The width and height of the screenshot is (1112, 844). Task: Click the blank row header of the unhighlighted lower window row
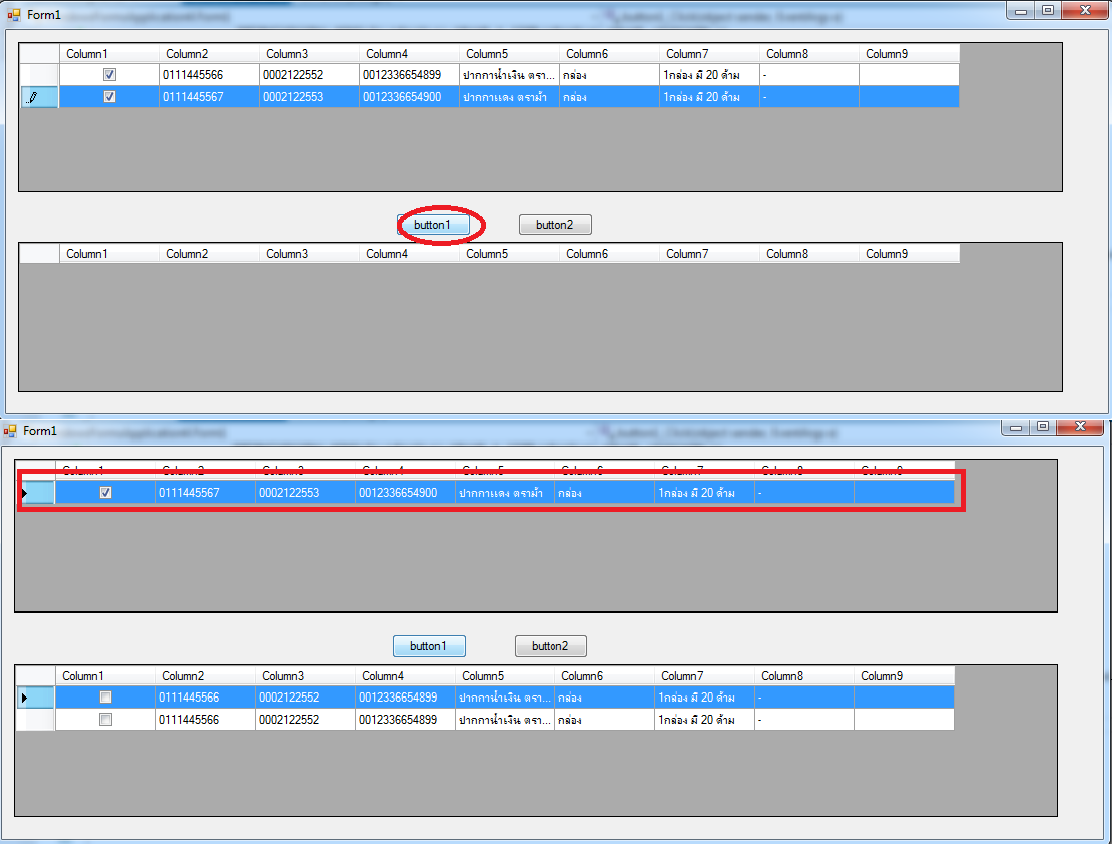point(35,720)
